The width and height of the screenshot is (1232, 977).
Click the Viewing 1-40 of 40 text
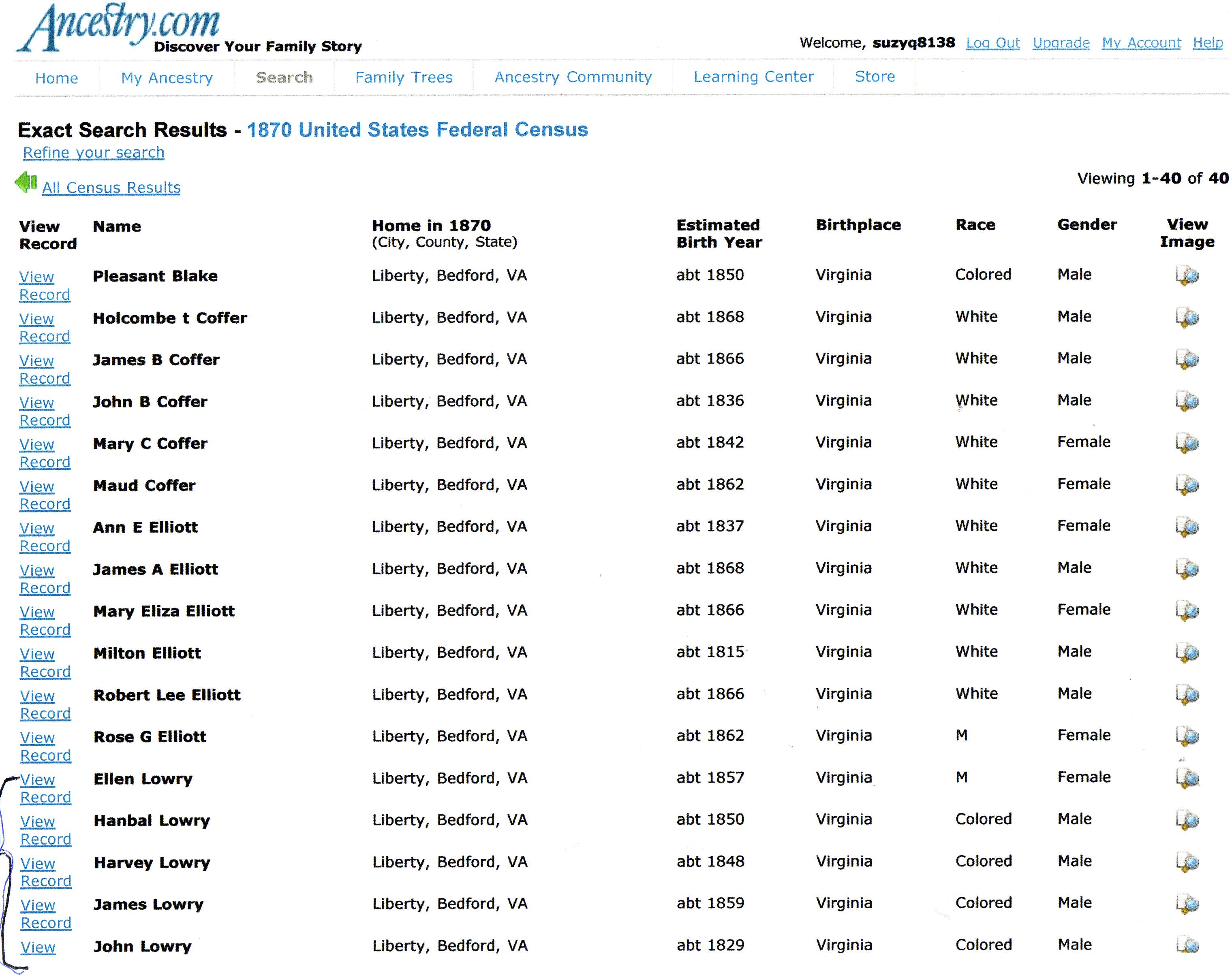pos(1153,179)
